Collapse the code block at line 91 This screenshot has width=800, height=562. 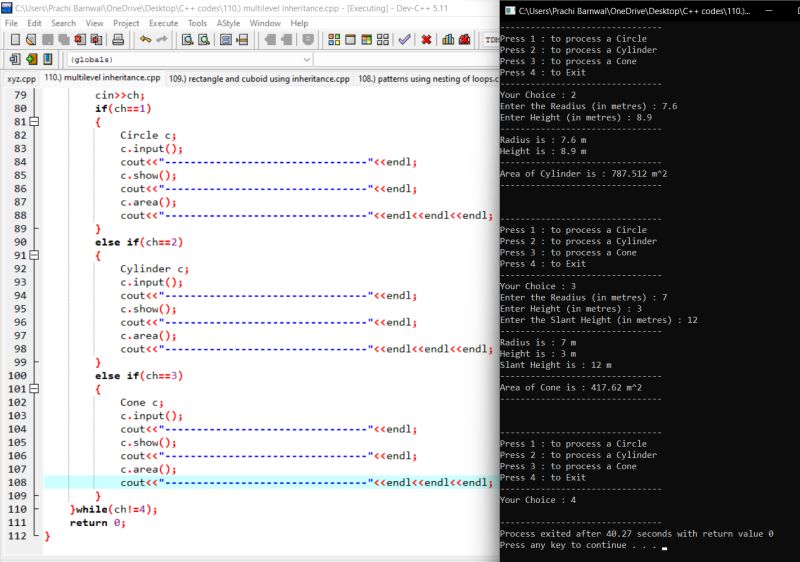coord(34,255)
